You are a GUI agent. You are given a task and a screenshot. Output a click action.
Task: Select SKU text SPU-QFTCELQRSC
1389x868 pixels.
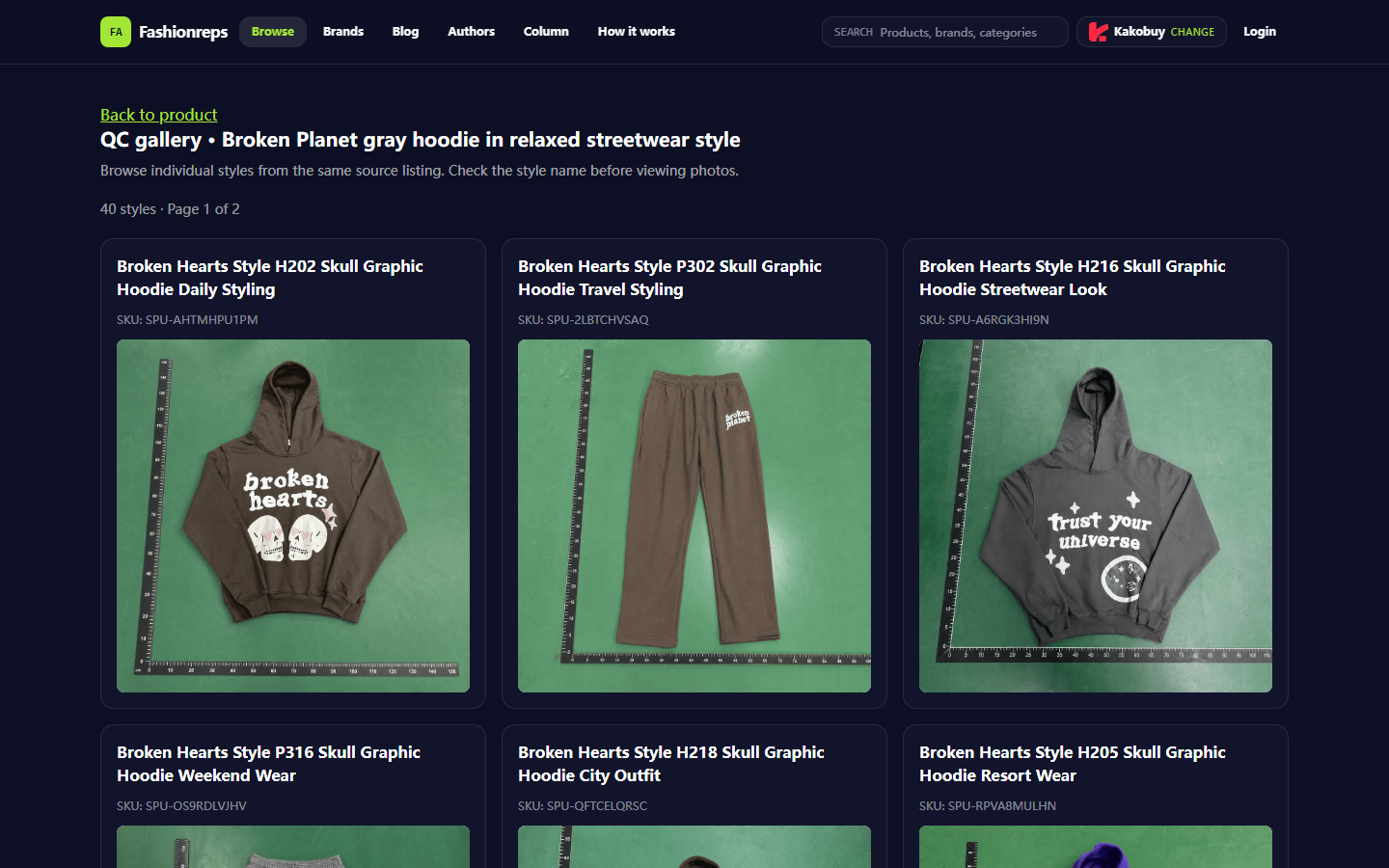[x=597, y=806]
